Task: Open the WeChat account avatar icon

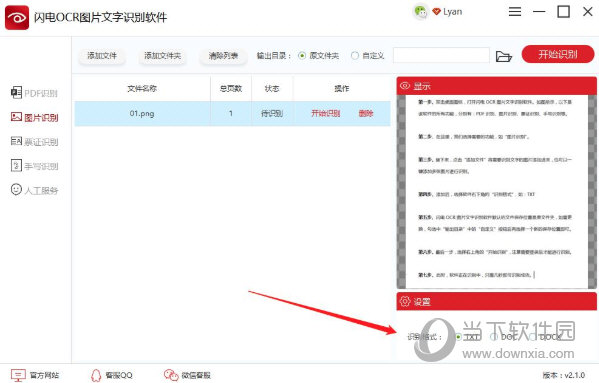Action: [x=421, y=12]
